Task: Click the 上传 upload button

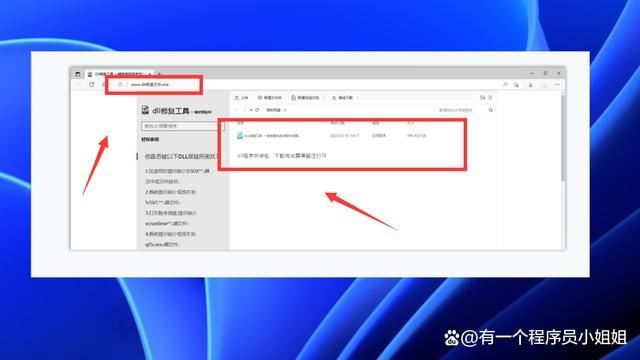Action: click(241, 98)
